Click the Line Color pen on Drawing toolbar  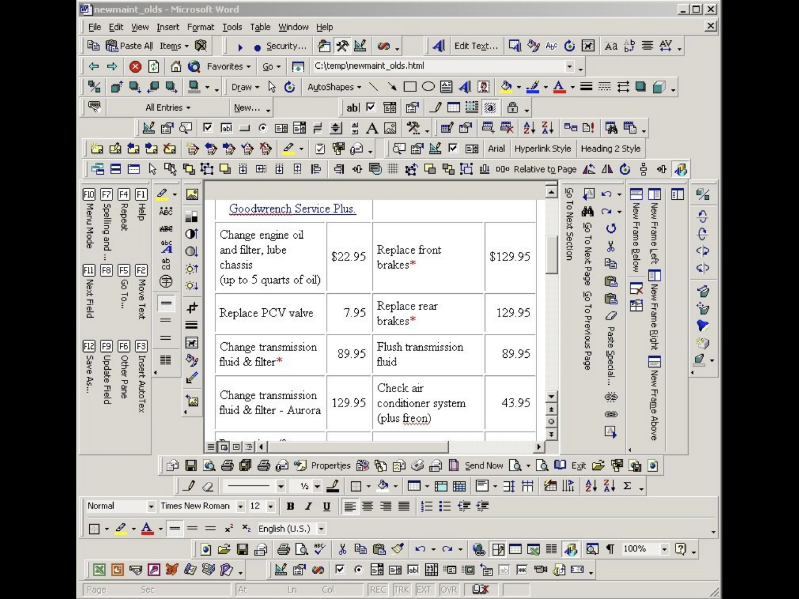[x=532, y=87]
